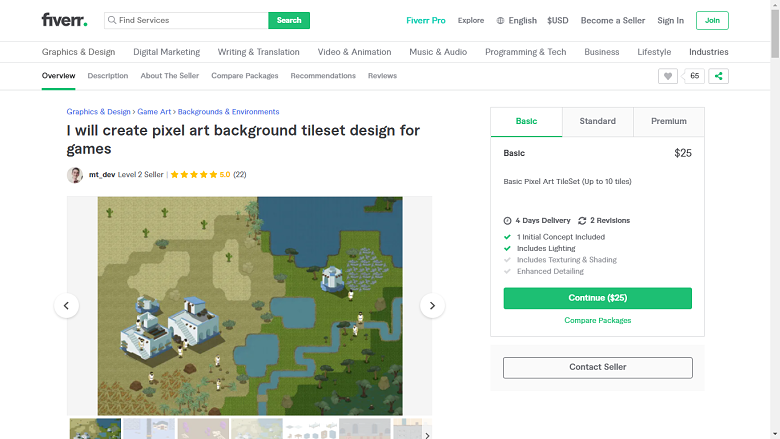
Task: Click the $25 Basic price
Action: [x=682, y=153]
